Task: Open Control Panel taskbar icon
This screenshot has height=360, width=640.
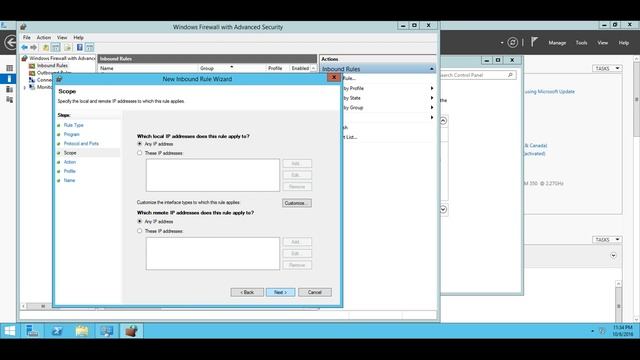Action: pos(107,331)
